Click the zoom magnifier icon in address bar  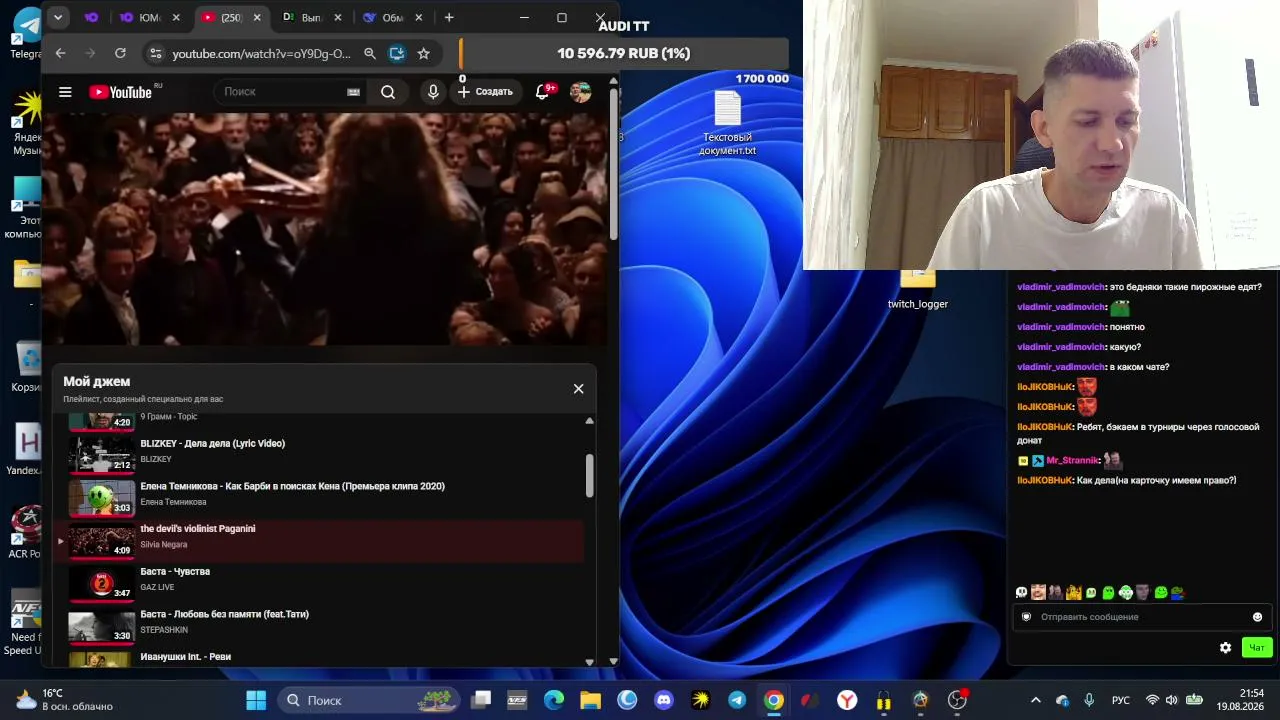tap(370, 53)
